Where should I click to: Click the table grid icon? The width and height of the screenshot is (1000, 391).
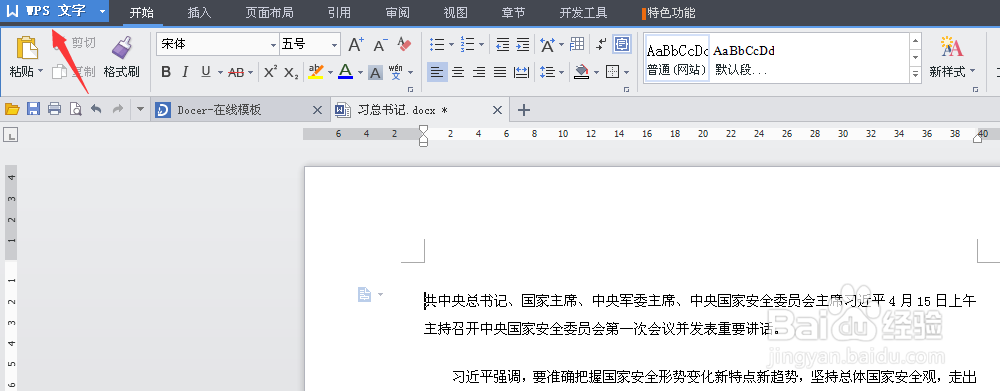coord(577,45)
